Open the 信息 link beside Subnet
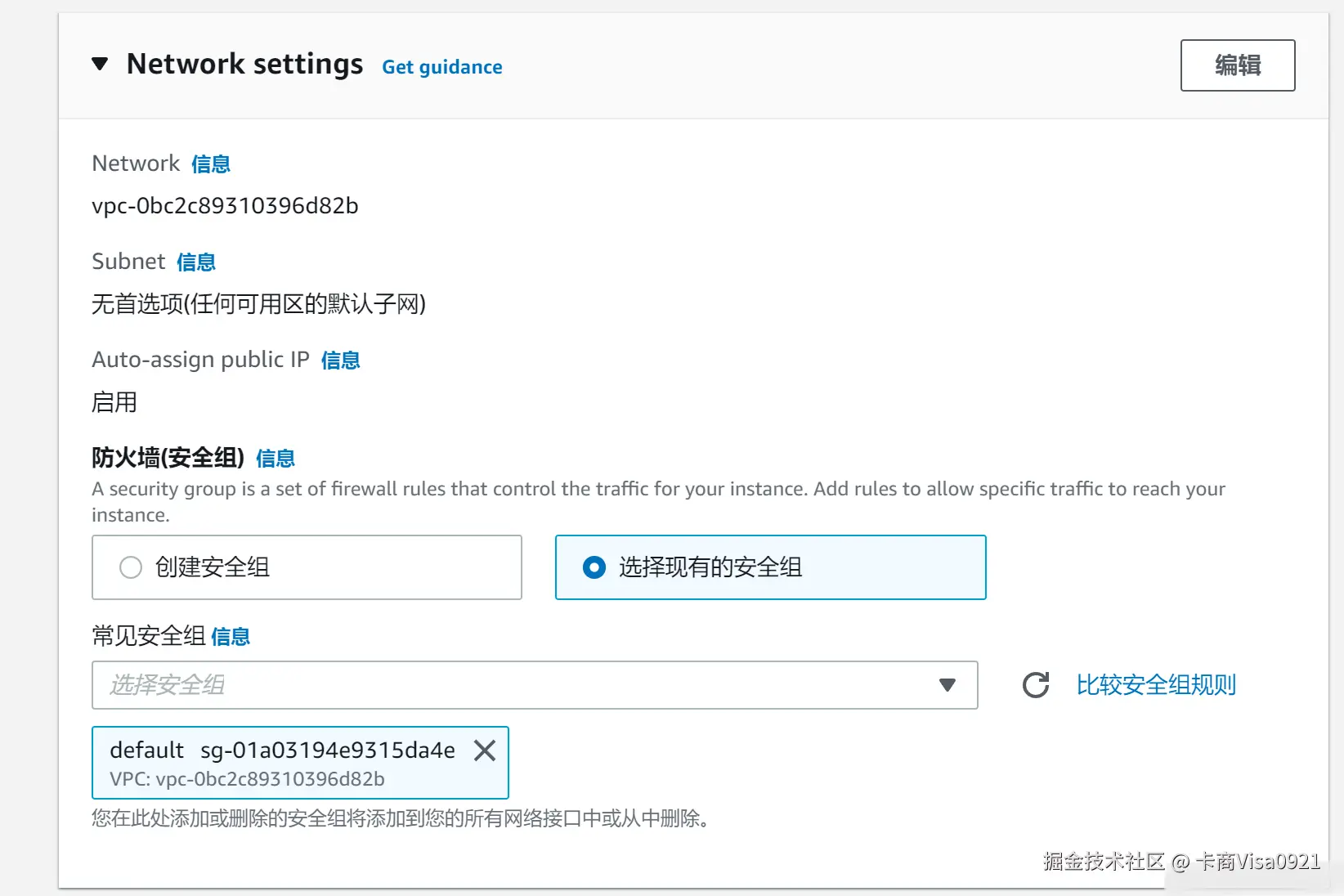This screenshot has height=896, width=1344. 196,262
